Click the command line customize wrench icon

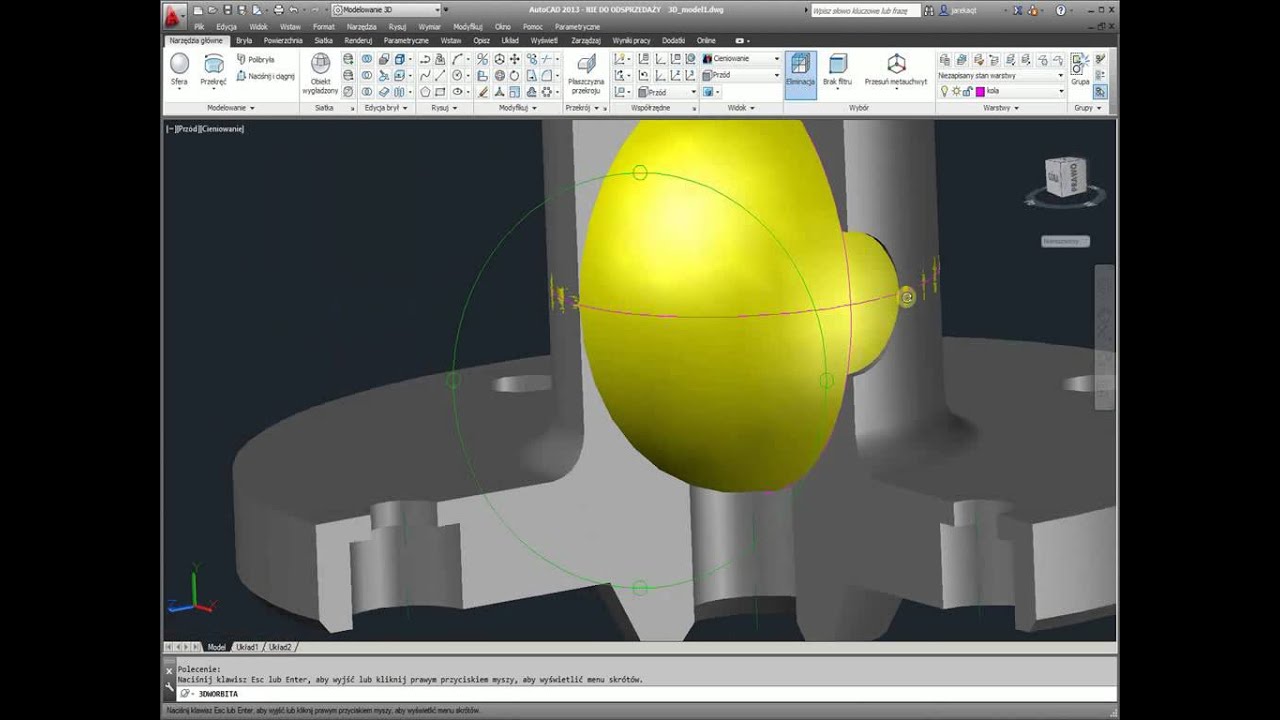(x=169, y=685)
